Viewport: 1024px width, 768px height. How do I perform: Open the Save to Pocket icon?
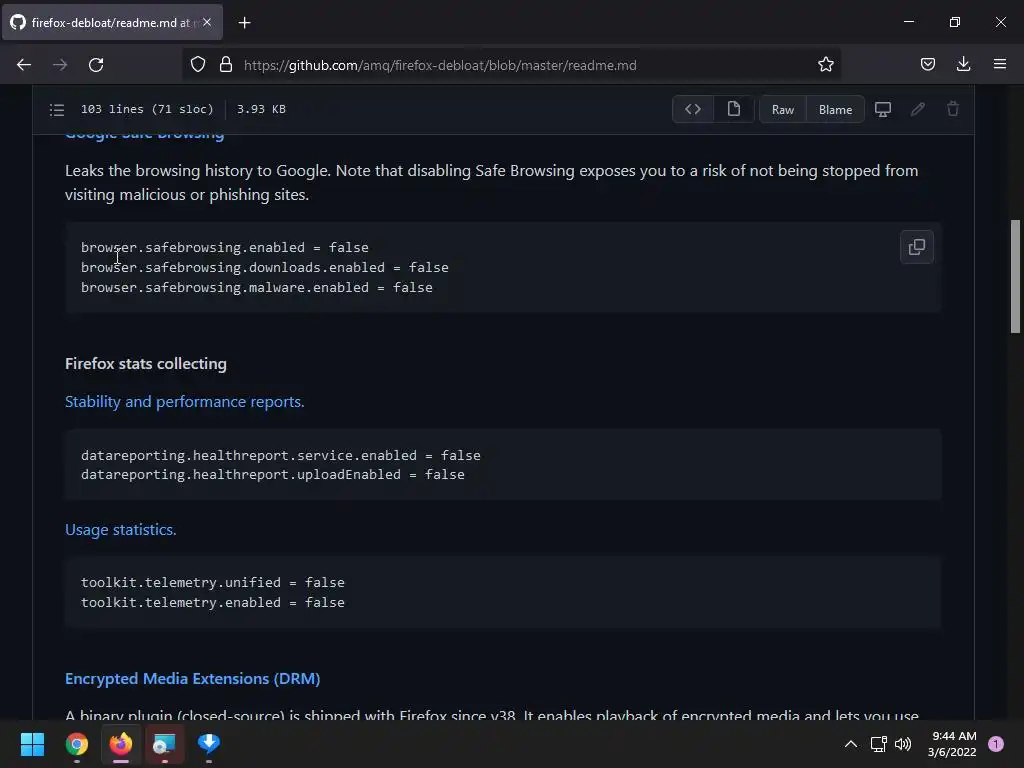tap(927, 65)
